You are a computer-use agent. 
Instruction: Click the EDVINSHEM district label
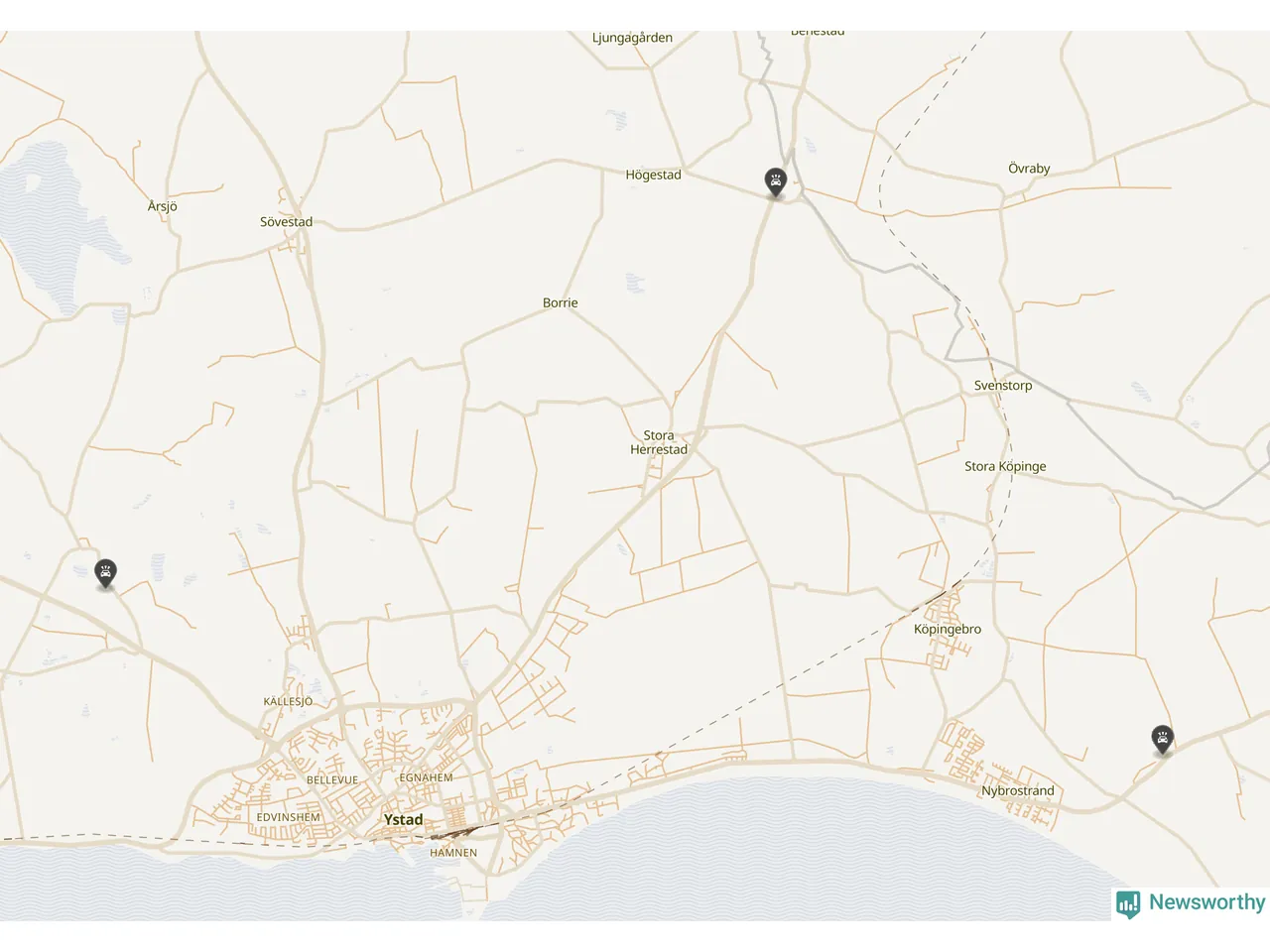(289, 818)
